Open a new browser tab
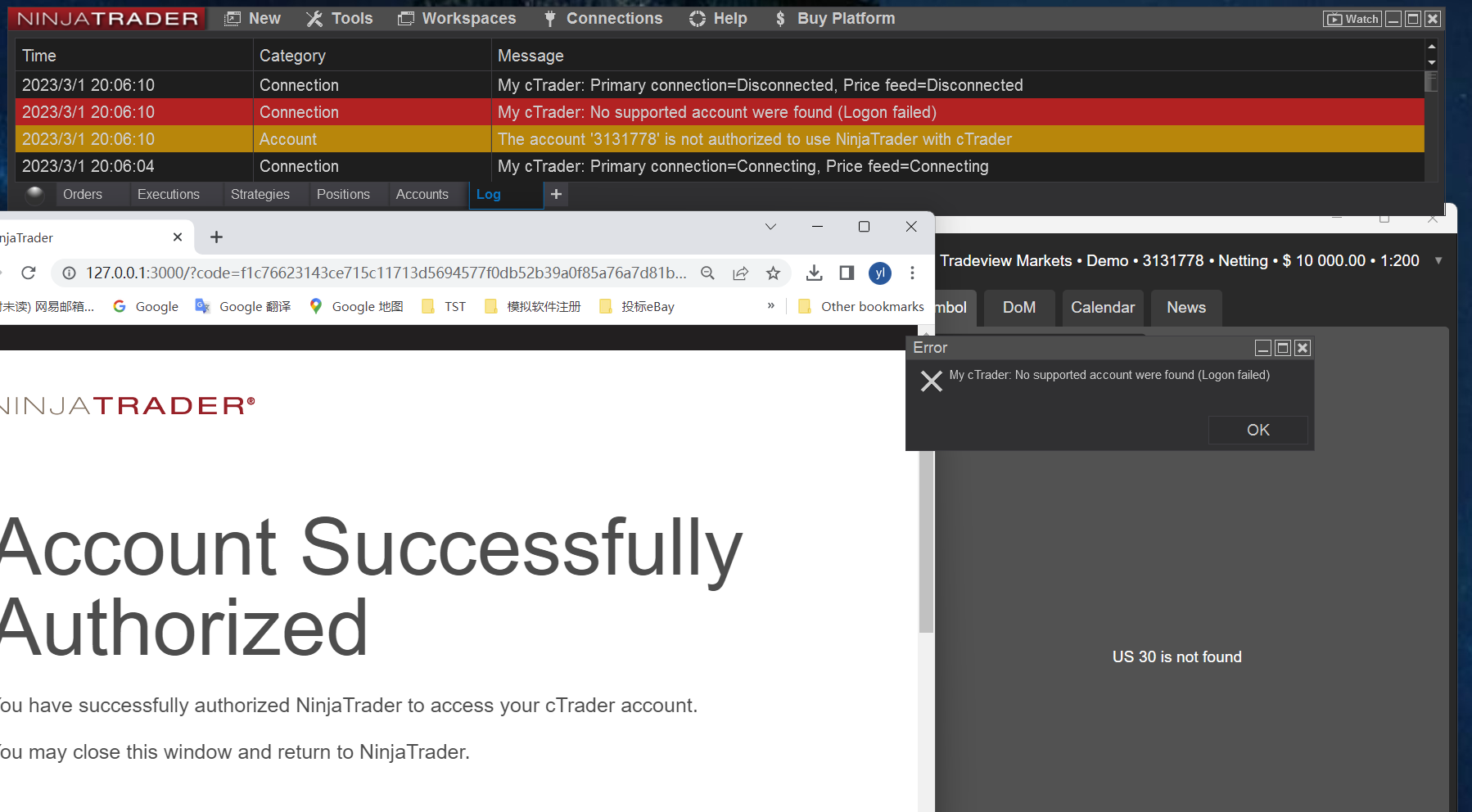 216,237
